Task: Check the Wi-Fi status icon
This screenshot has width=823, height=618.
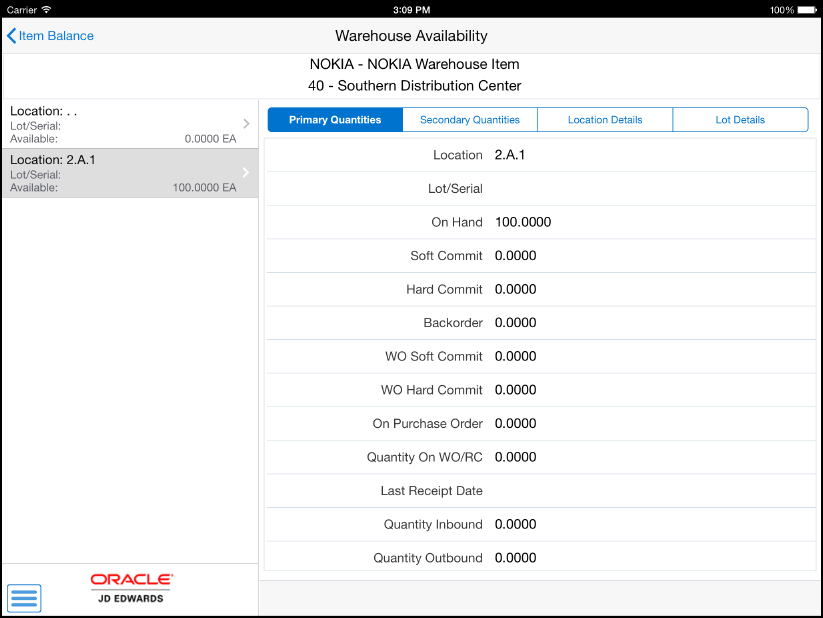Action: 46,9
